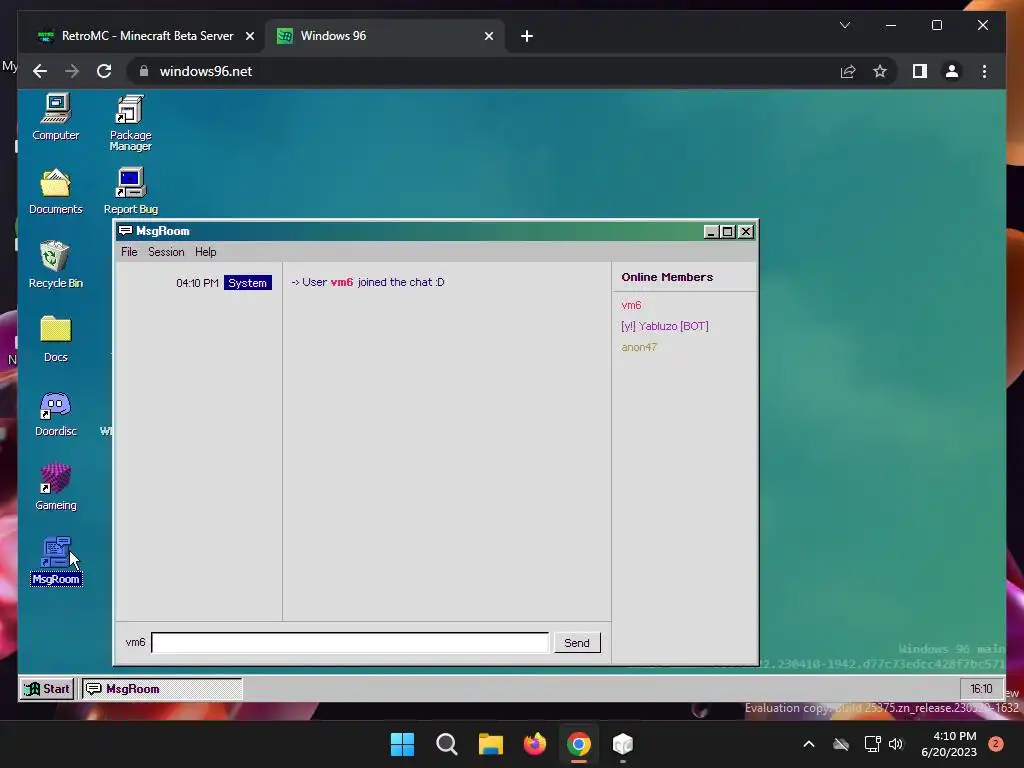Toggle the browser side panel
Image resolution: width=1024 pixels, height=768 pixels.
tap(920, 71)
